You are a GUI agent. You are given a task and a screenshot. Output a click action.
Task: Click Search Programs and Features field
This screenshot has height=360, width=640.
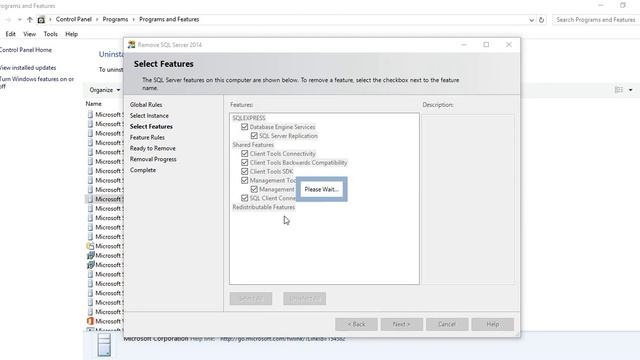click(x=596, y=20)
